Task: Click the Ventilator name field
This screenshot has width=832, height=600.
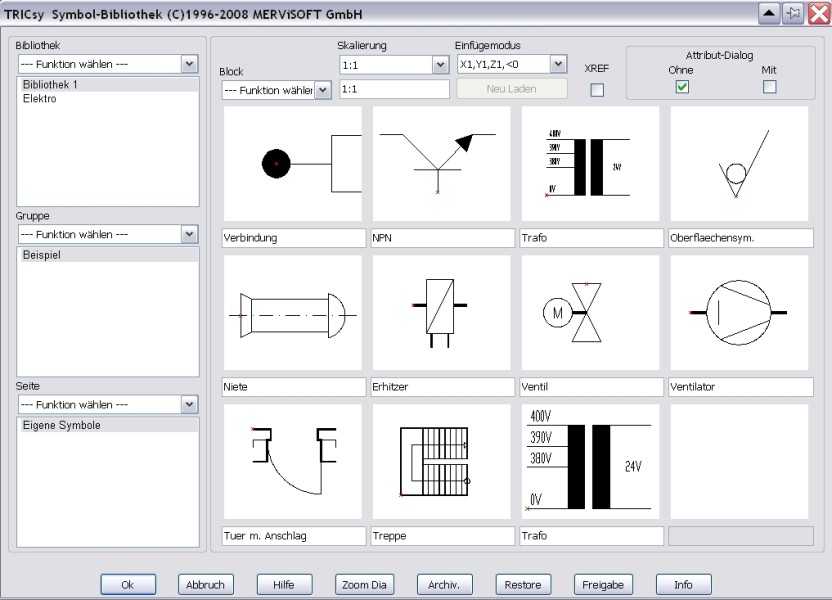Action: click(741, 387)
